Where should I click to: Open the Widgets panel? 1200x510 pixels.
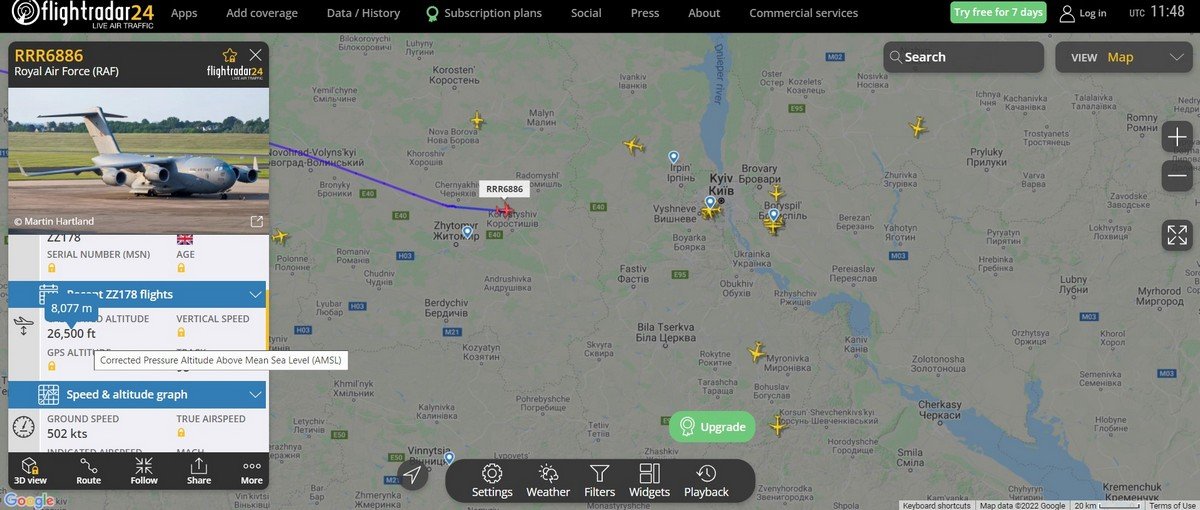click(x=649, y=481)
